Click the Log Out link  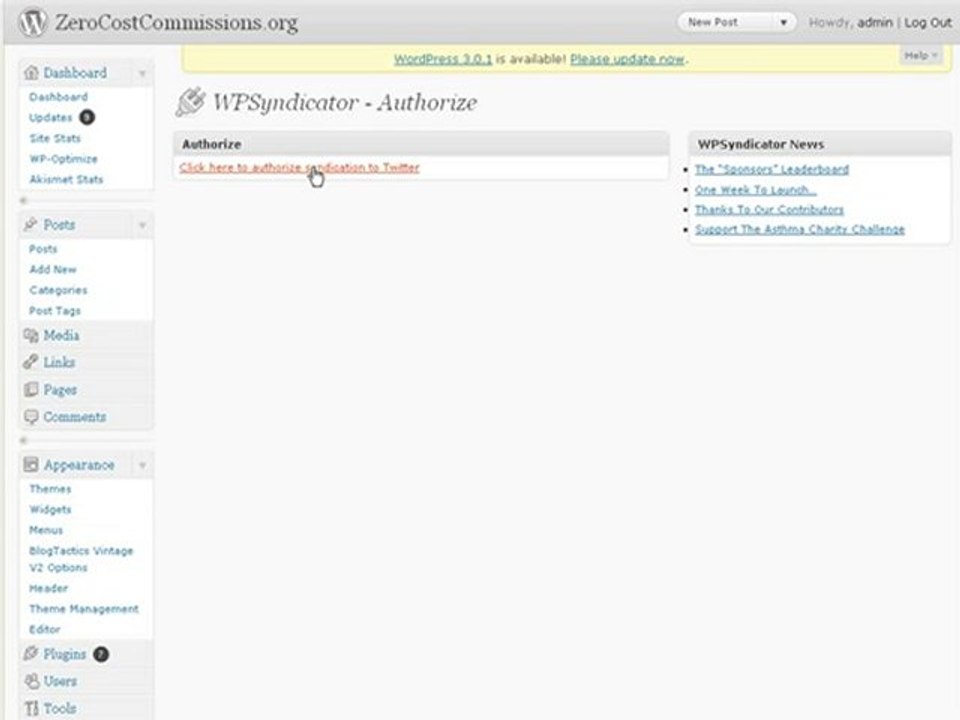(x=928, y=23)
